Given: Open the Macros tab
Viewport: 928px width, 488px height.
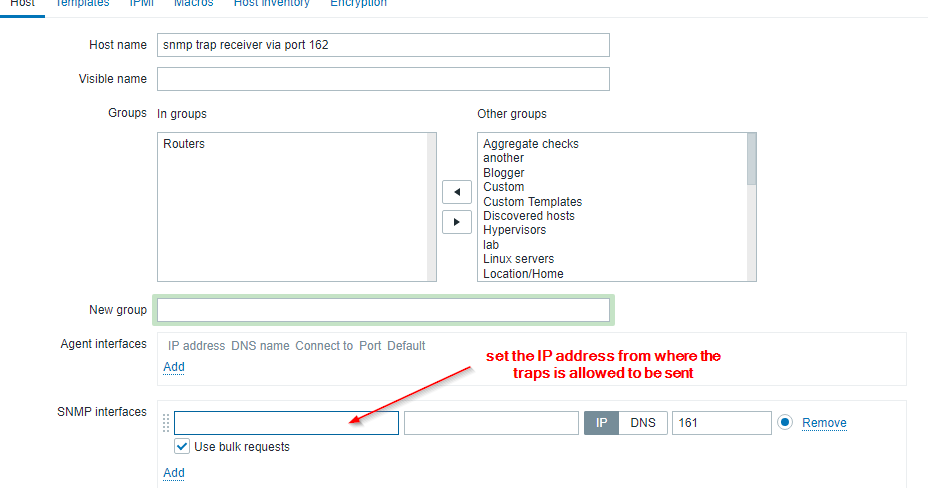Looking at the screenshot, I should [194, 4].
